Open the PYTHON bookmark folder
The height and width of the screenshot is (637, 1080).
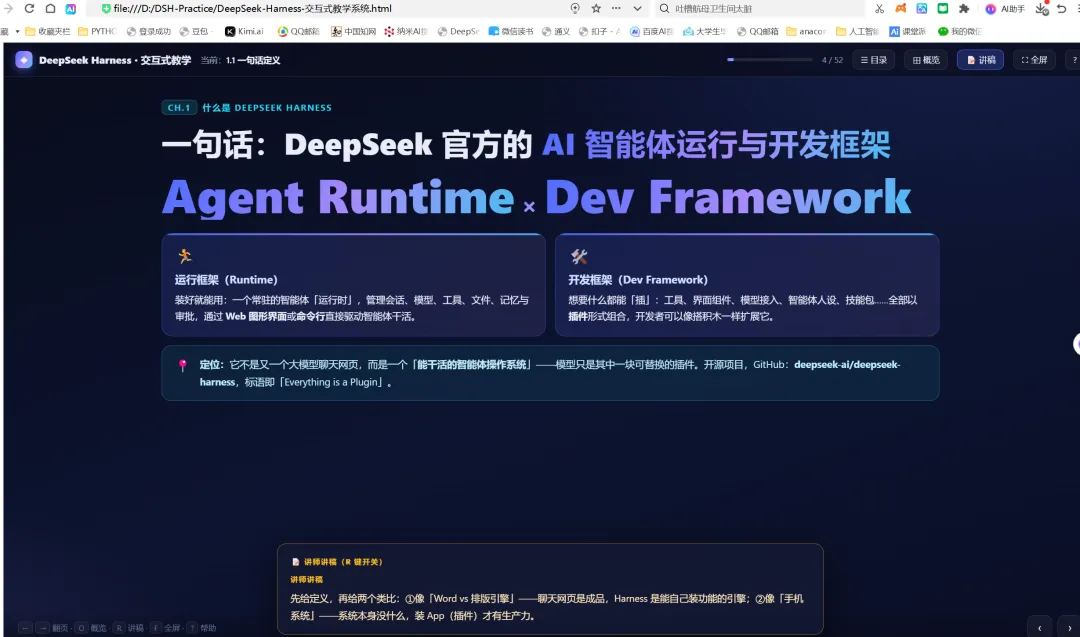97,31
